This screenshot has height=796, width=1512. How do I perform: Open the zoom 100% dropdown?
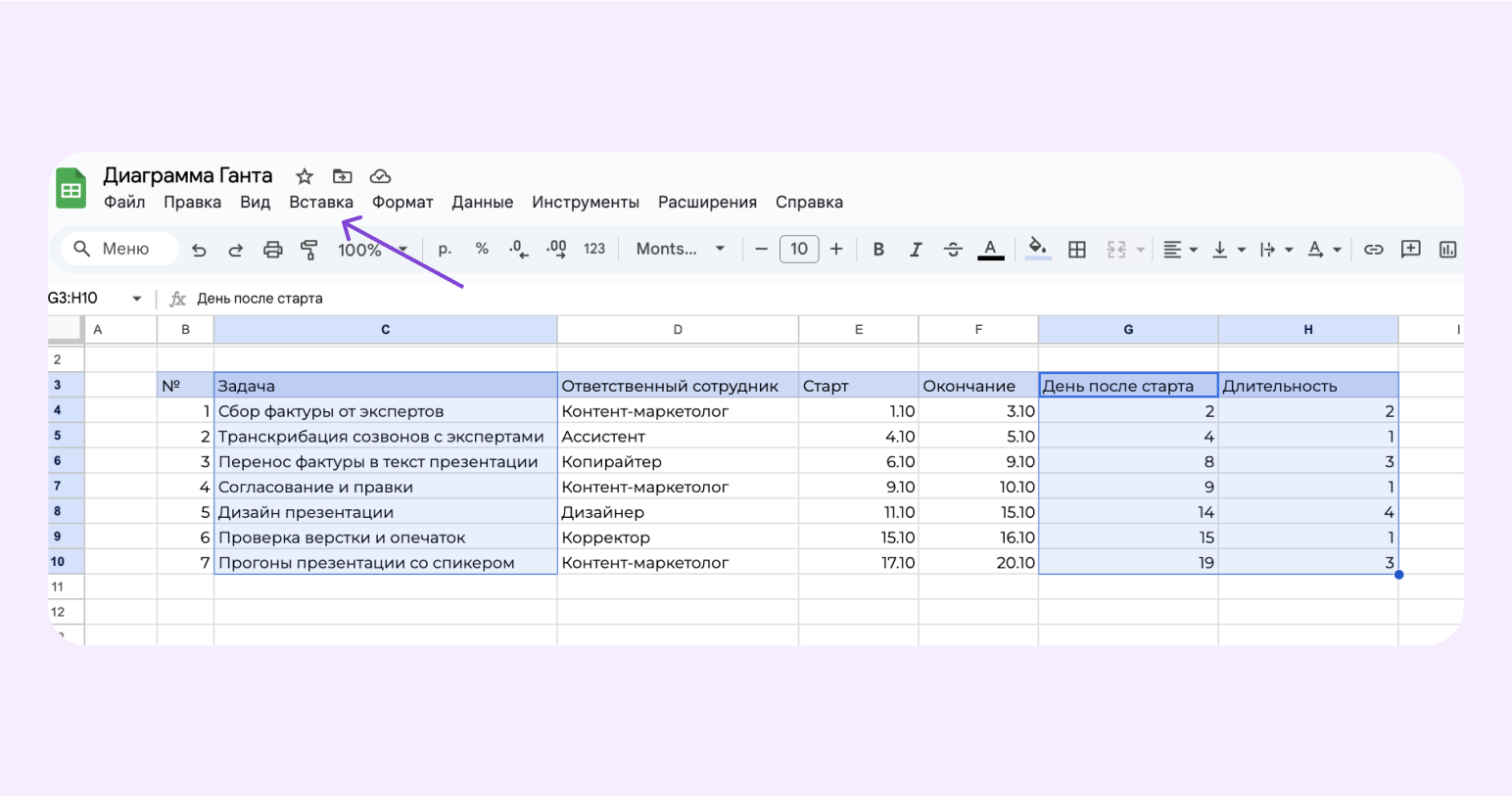[x=372, y=250]
